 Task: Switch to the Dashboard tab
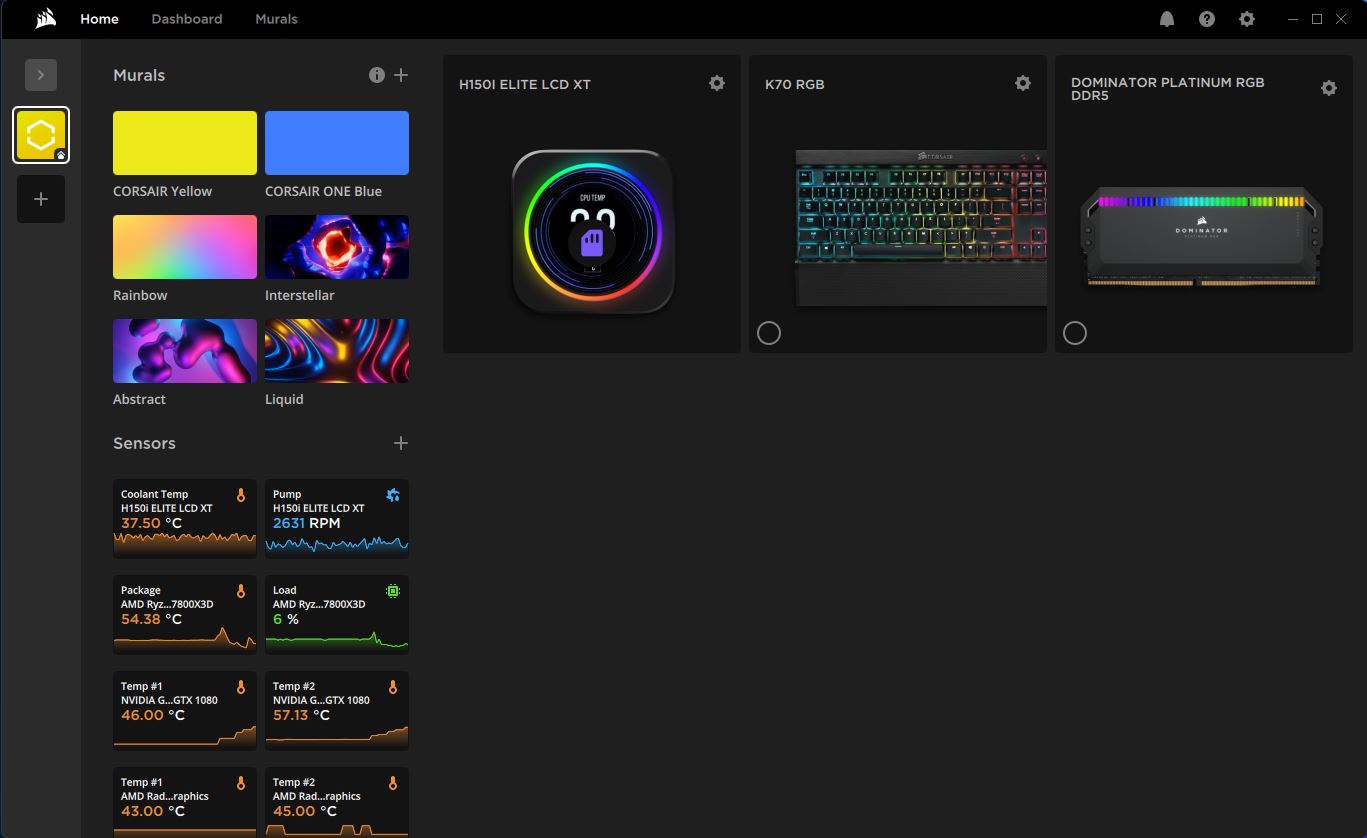(187, 19)
